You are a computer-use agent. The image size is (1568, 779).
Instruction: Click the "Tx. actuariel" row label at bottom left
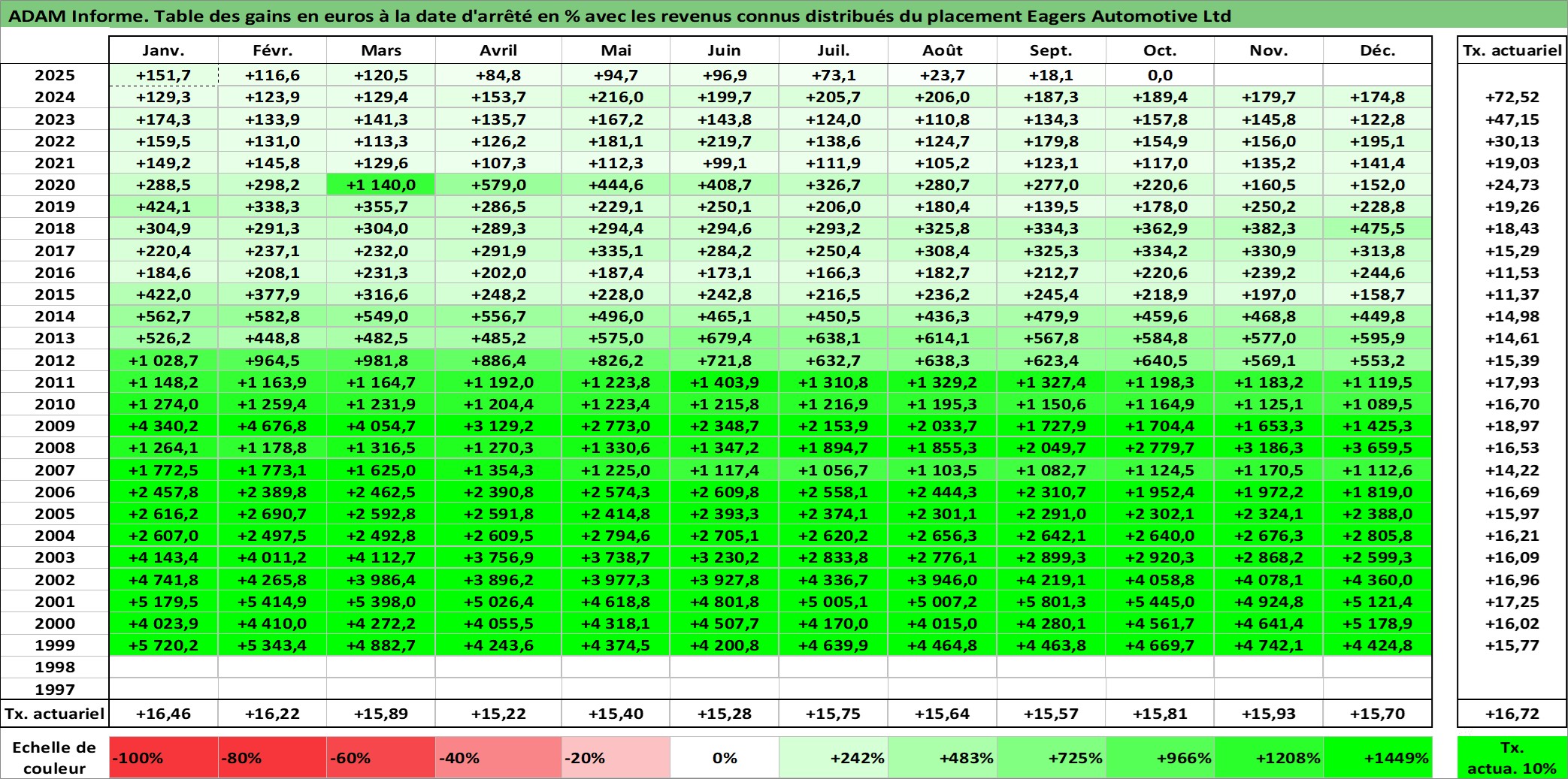click(x=55, y=714)
